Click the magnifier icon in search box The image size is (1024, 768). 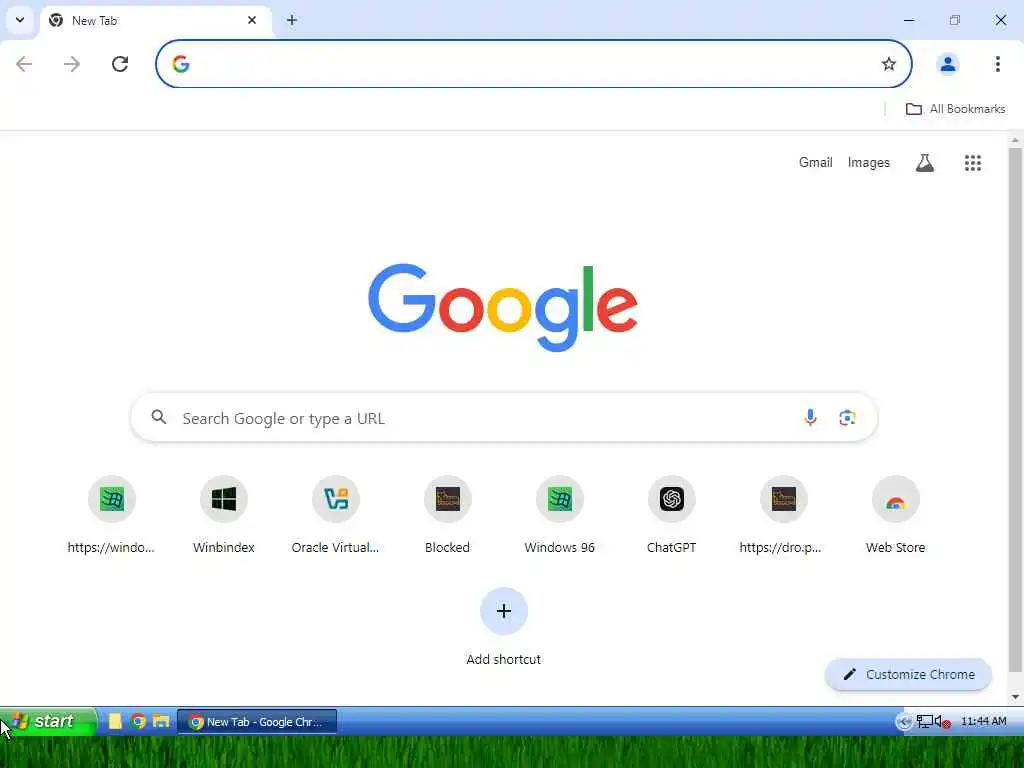[x=159, y=417]
